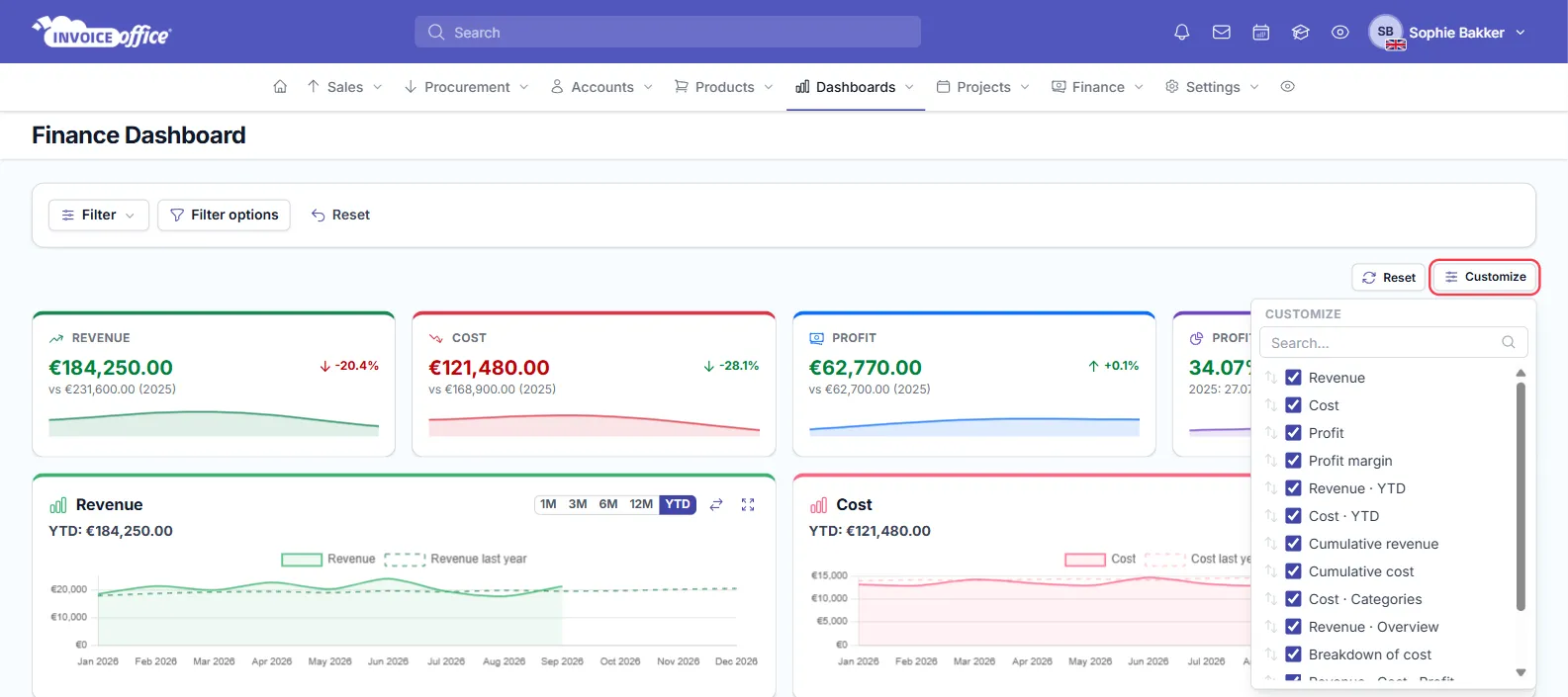Click the eye icon in top header
Screen dimensions: 1568x697
pyautogui.click(x=1339, y=33)
